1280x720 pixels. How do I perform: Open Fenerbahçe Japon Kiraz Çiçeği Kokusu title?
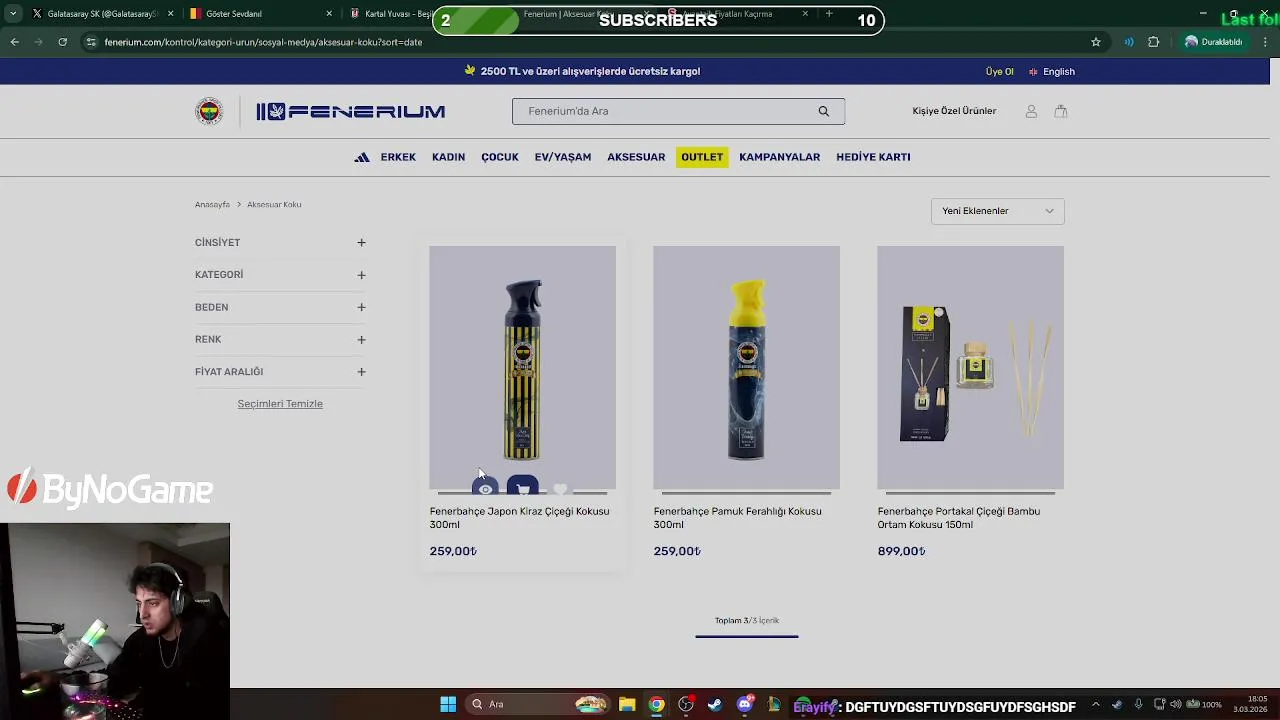(519, 518)
